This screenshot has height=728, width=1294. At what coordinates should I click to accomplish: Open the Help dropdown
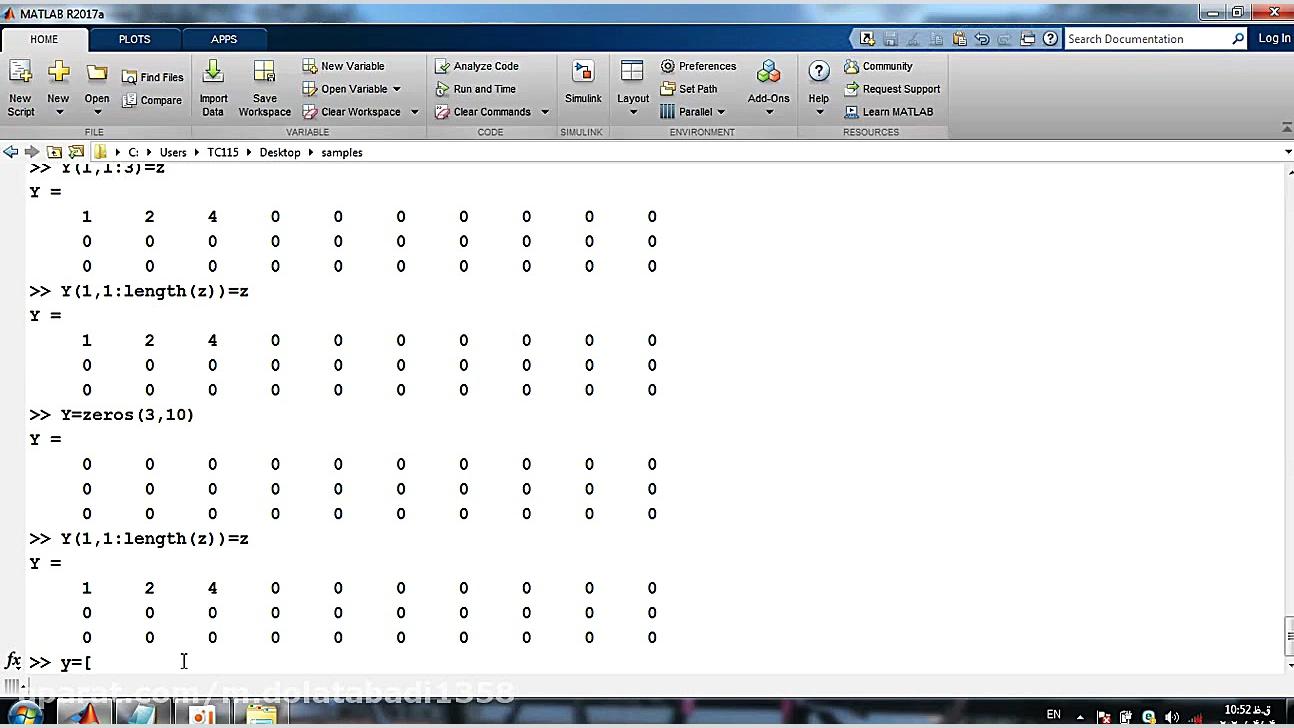[x=819, y=87]
